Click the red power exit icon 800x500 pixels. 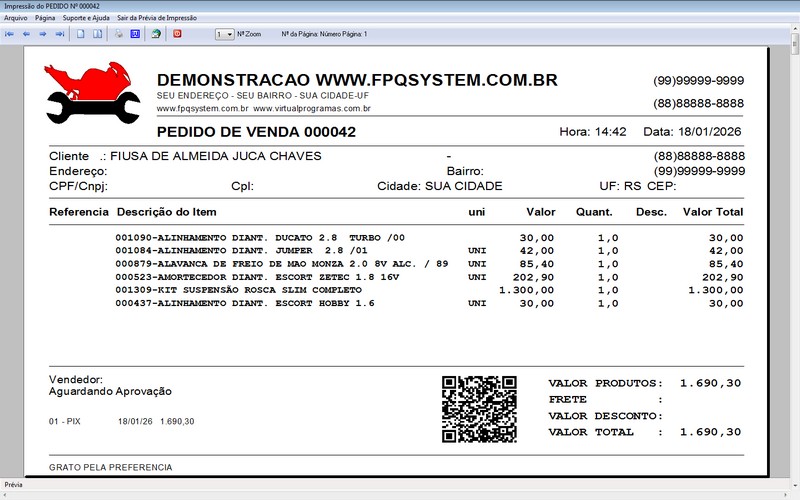[x=177, y=34]
